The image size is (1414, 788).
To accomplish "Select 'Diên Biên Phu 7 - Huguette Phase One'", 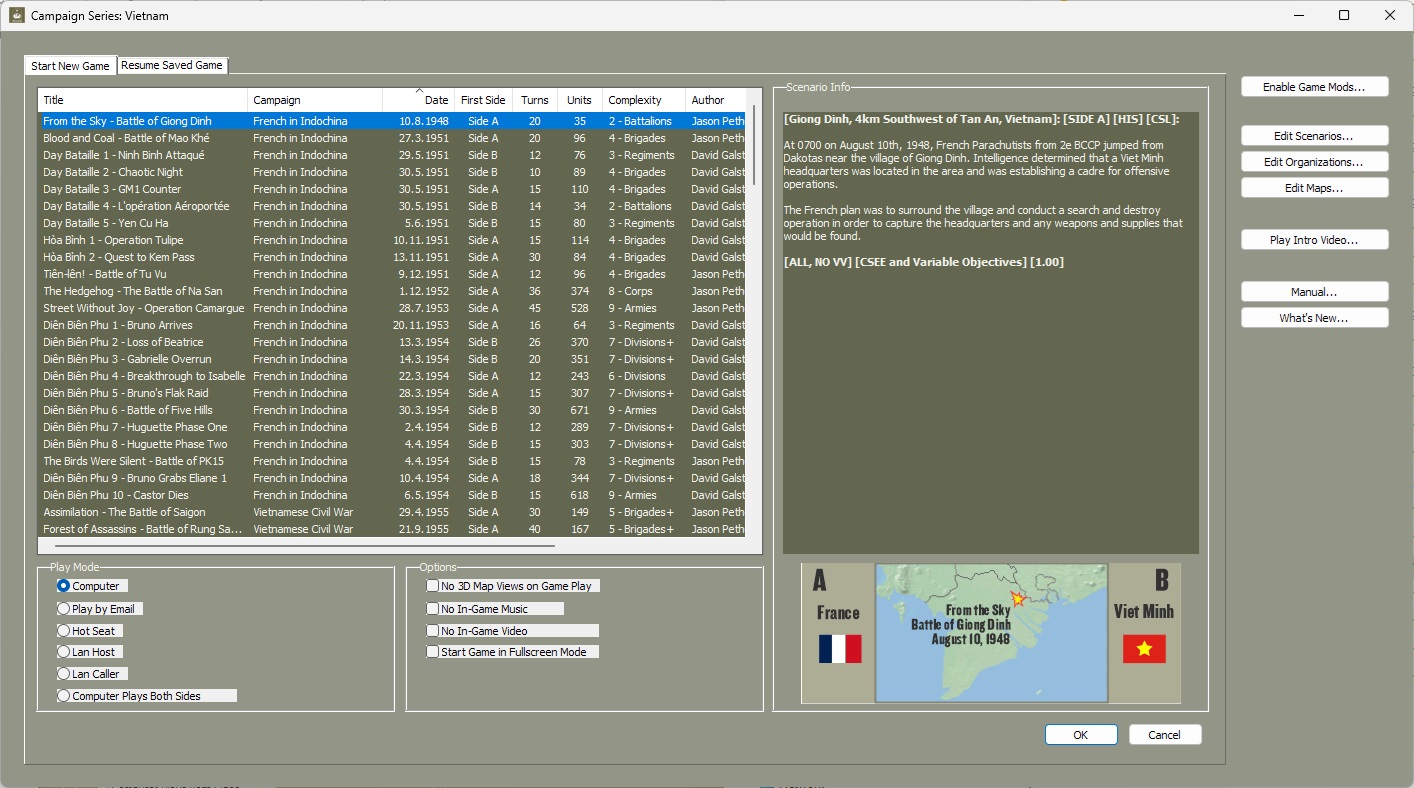I will 392,427.
